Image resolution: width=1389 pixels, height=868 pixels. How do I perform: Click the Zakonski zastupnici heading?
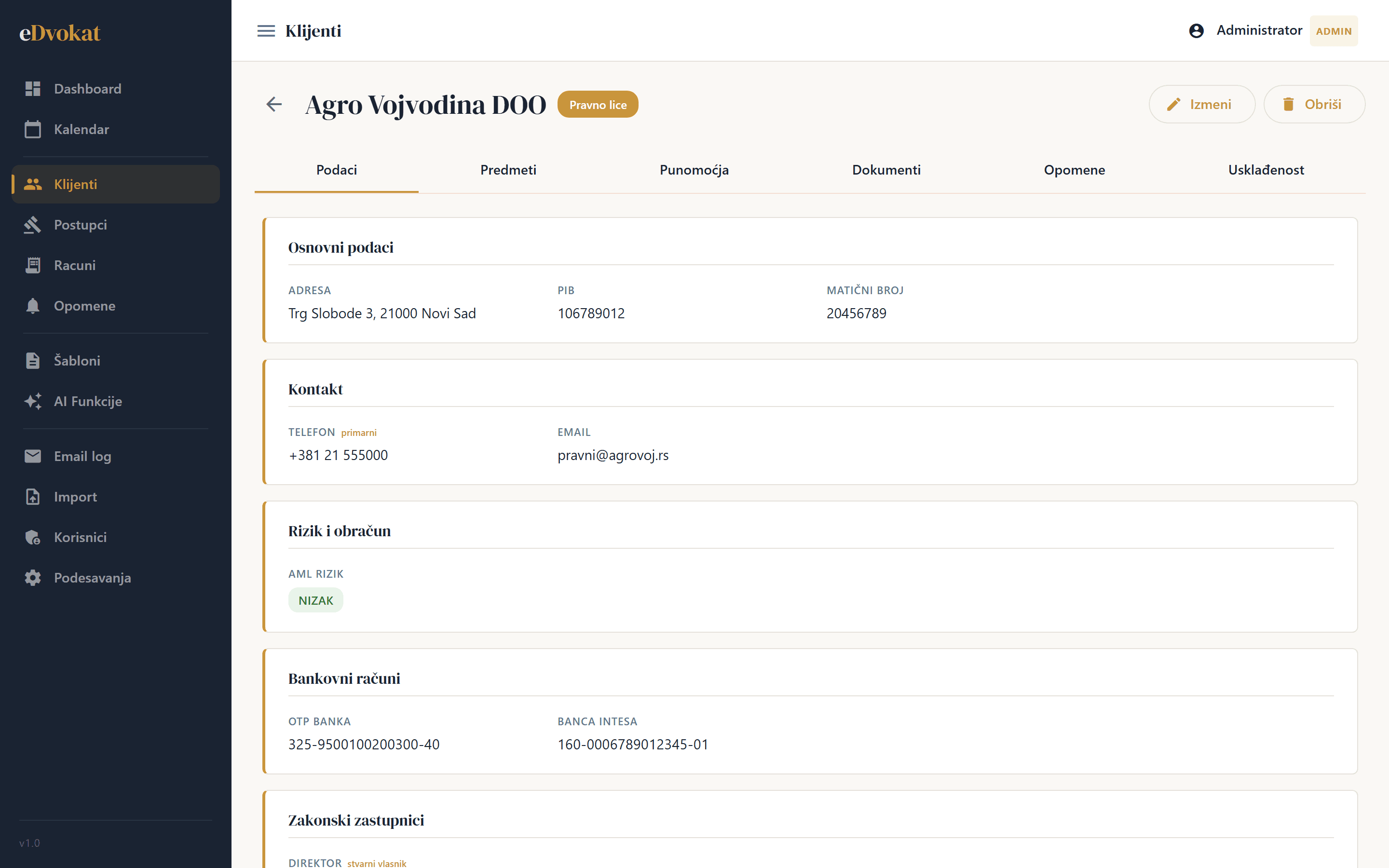[356, 820]
